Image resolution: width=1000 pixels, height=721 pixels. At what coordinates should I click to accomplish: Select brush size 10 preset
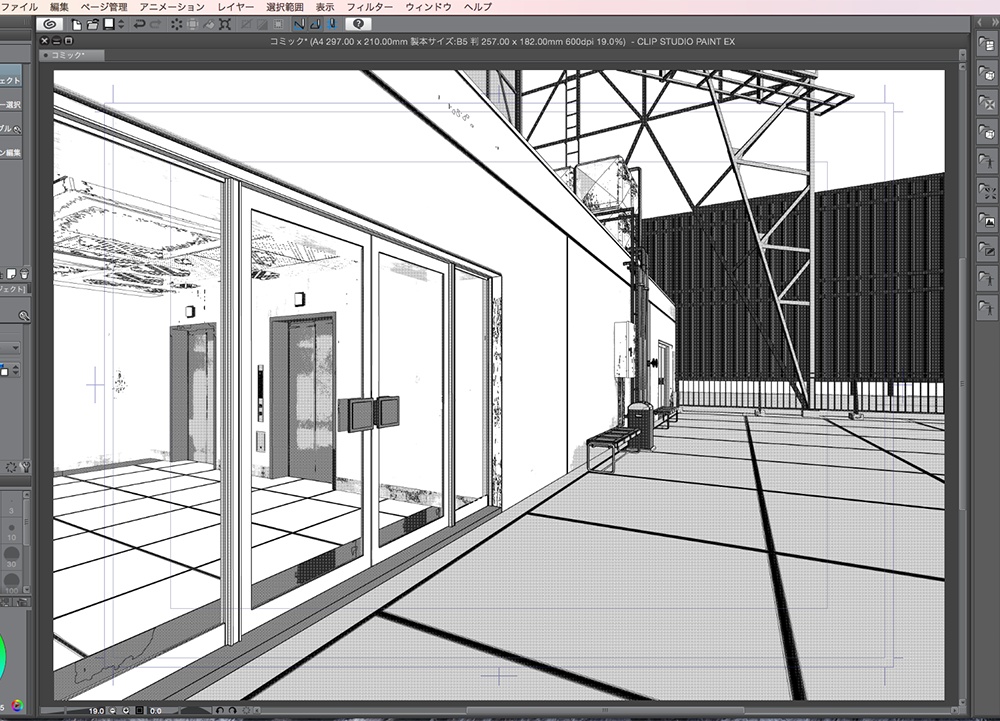pyautogui.click(x=11, y=531)
